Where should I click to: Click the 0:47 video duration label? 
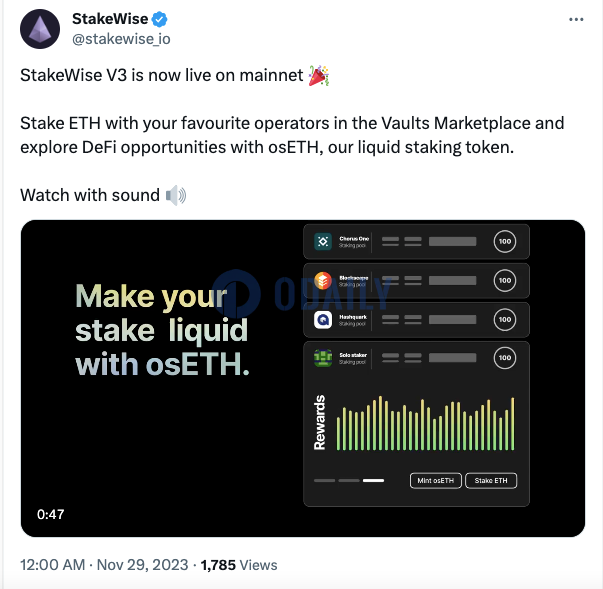(x=50, y=514)
